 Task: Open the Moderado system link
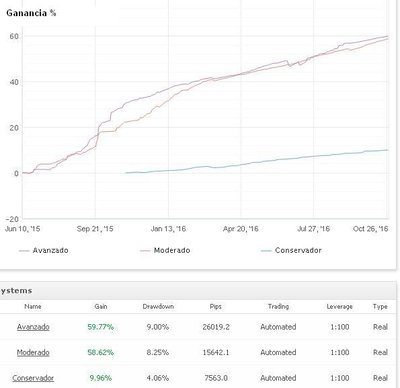coord(33,352)
